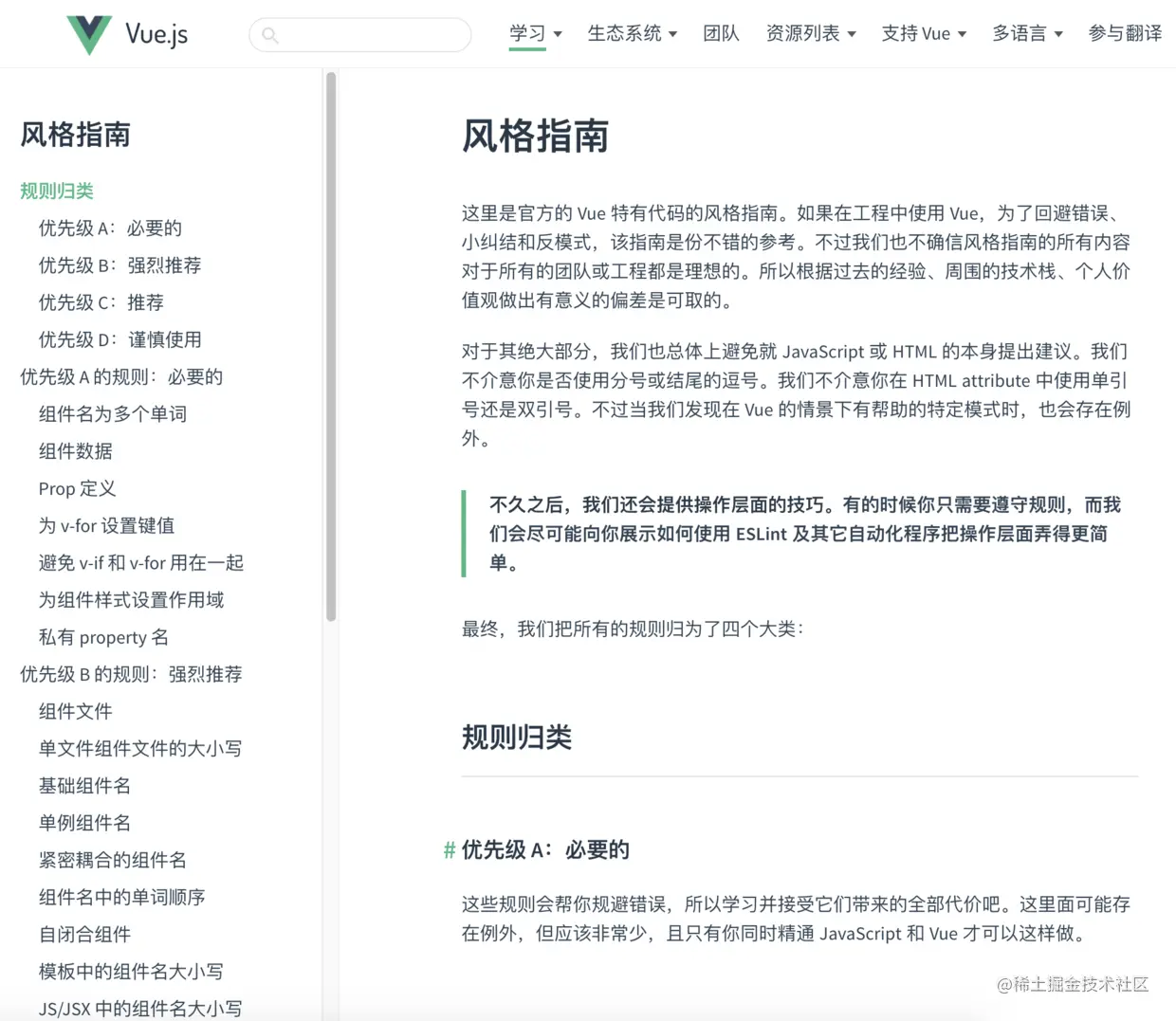Image resolution: width=1176 pixels, height=1021 pixels.
Task: Open the 参与翻译 link
Action: point(1125,33)
